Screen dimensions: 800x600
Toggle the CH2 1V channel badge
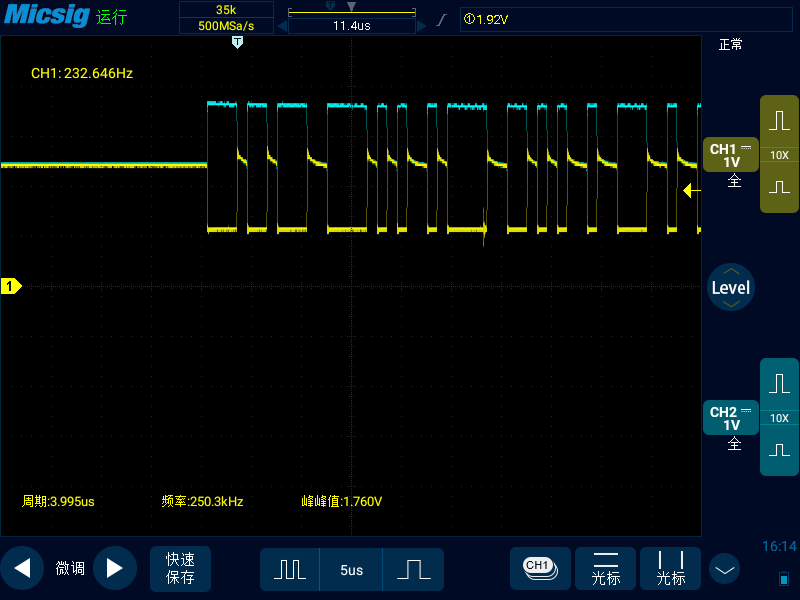pos(729,417)
